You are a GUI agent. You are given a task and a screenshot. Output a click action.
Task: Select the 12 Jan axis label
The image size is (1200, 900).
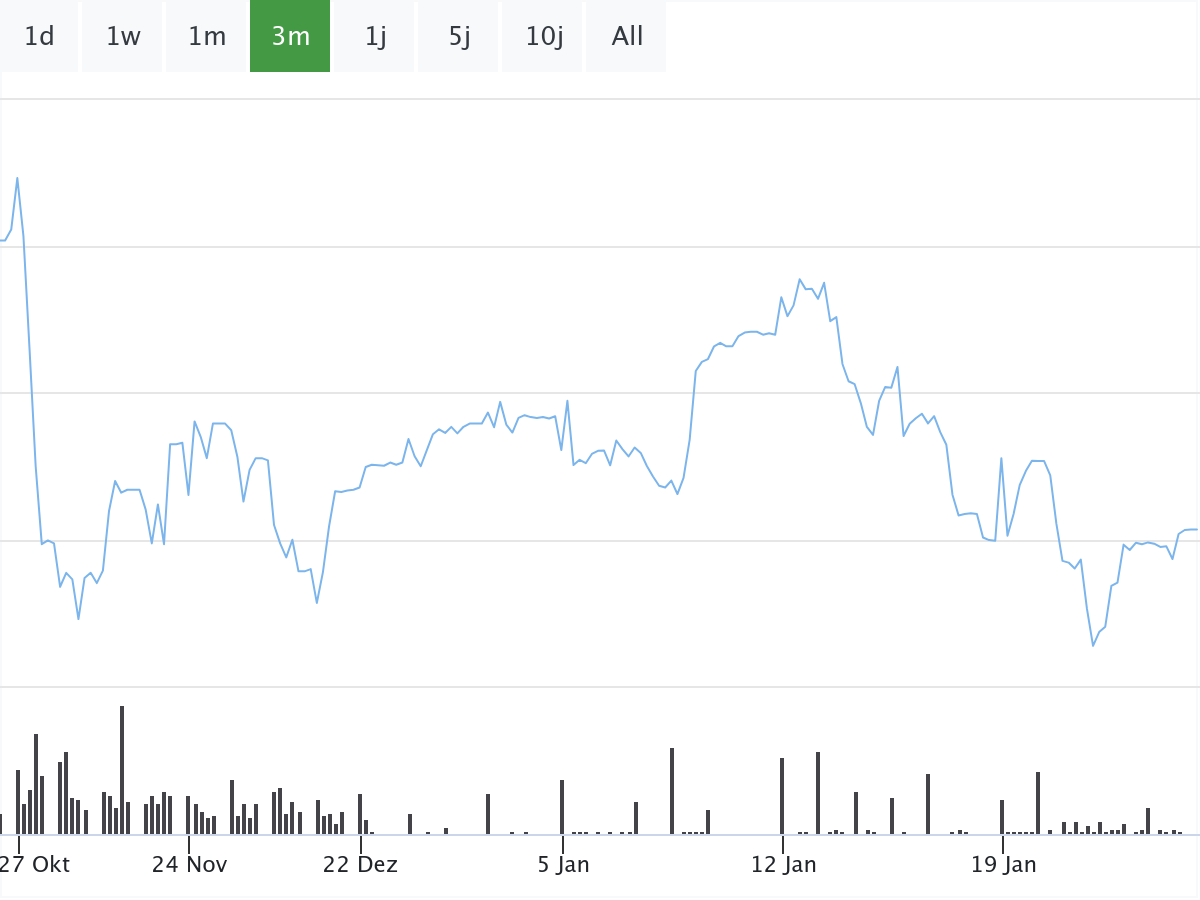click(x=783, y=864)
